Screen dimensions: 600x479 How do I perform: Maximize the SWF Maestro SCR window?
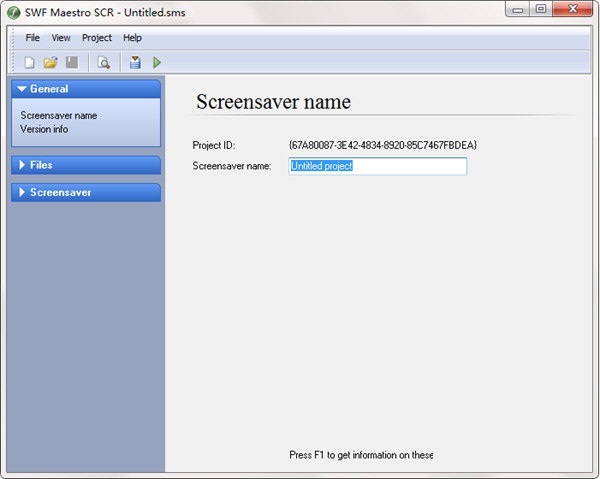[541, 9]
